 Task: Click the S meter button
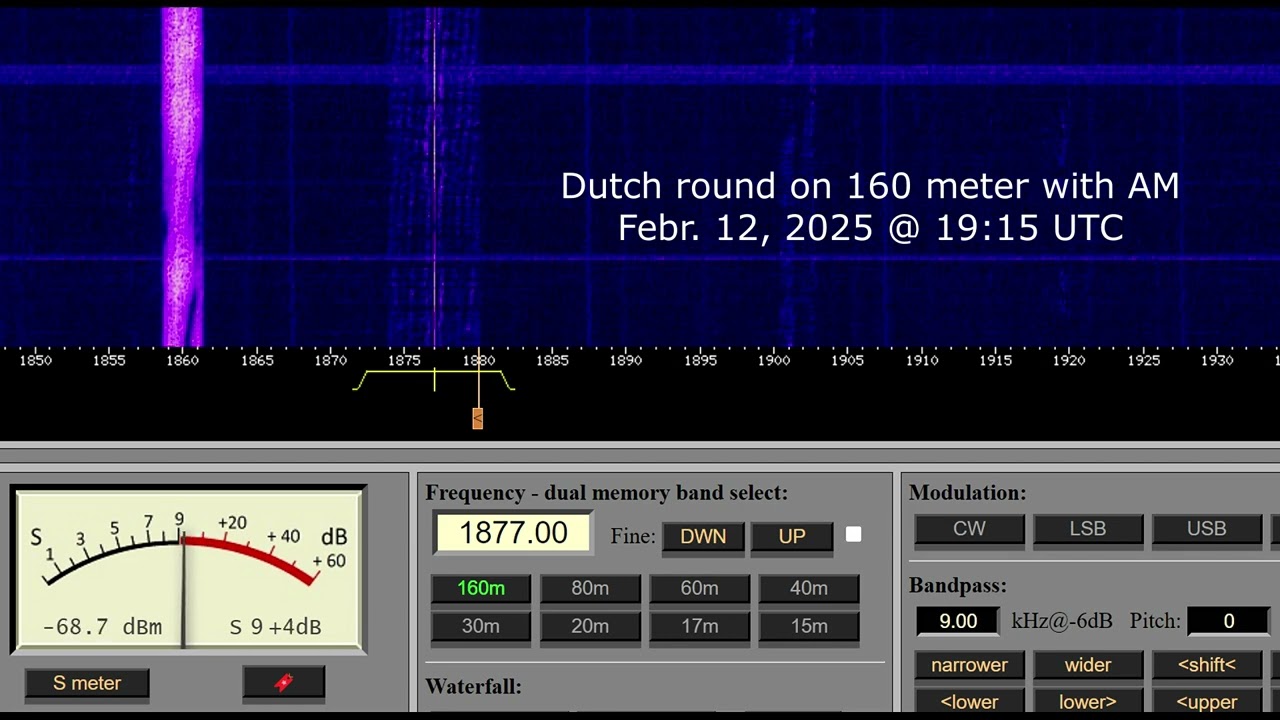coord(87,683)
